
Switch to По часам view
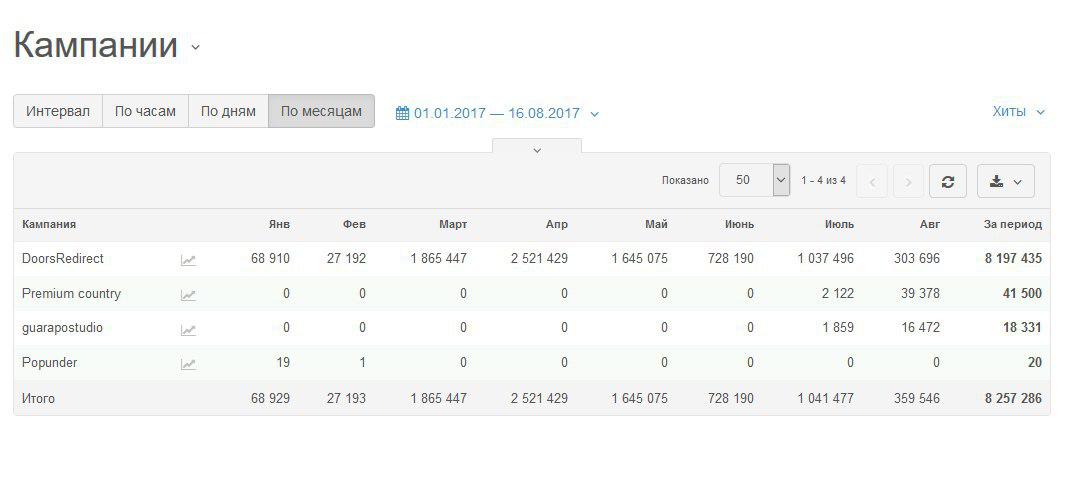(145, 111)
